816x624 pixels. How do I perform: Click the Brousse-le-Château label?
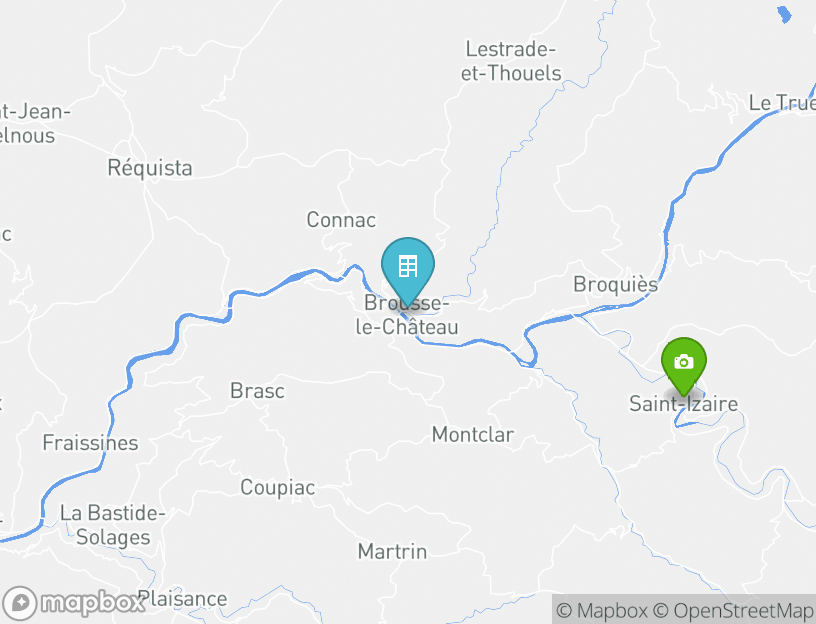pos(407,315)
